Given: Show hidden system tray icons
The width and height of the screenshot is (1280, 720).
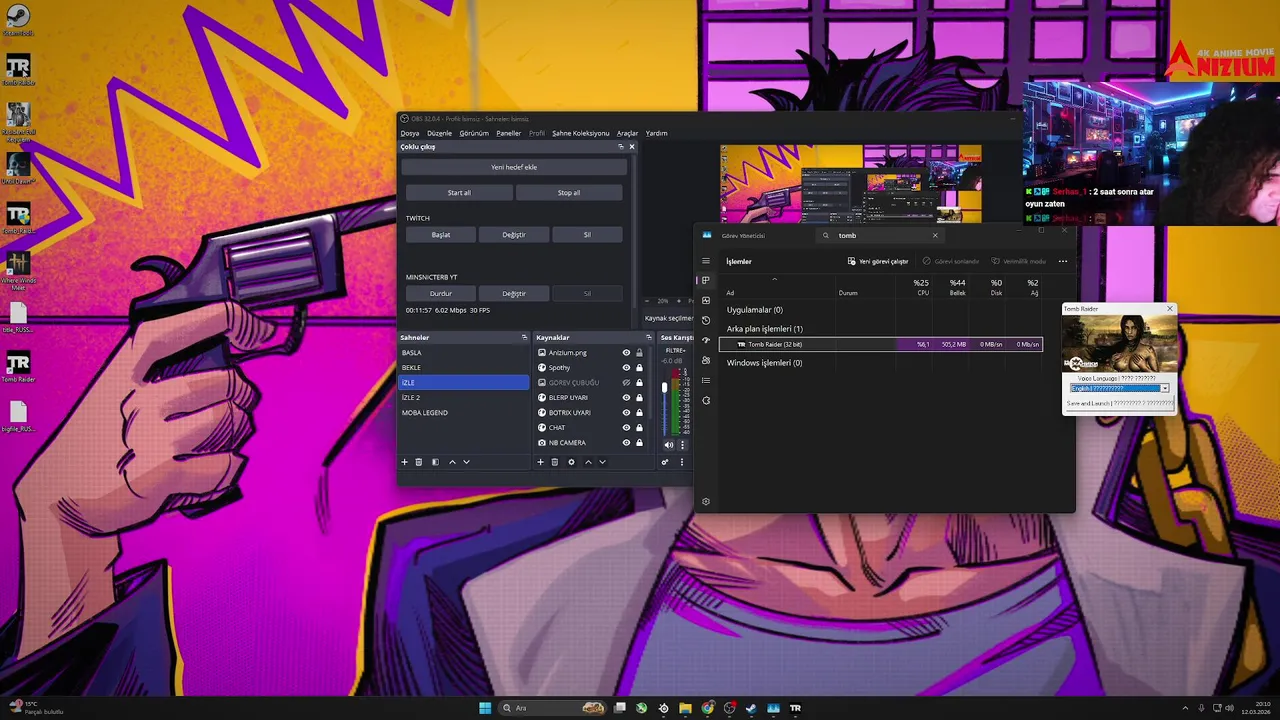Looking at the screenshot, I should [x=1185, y=708].
